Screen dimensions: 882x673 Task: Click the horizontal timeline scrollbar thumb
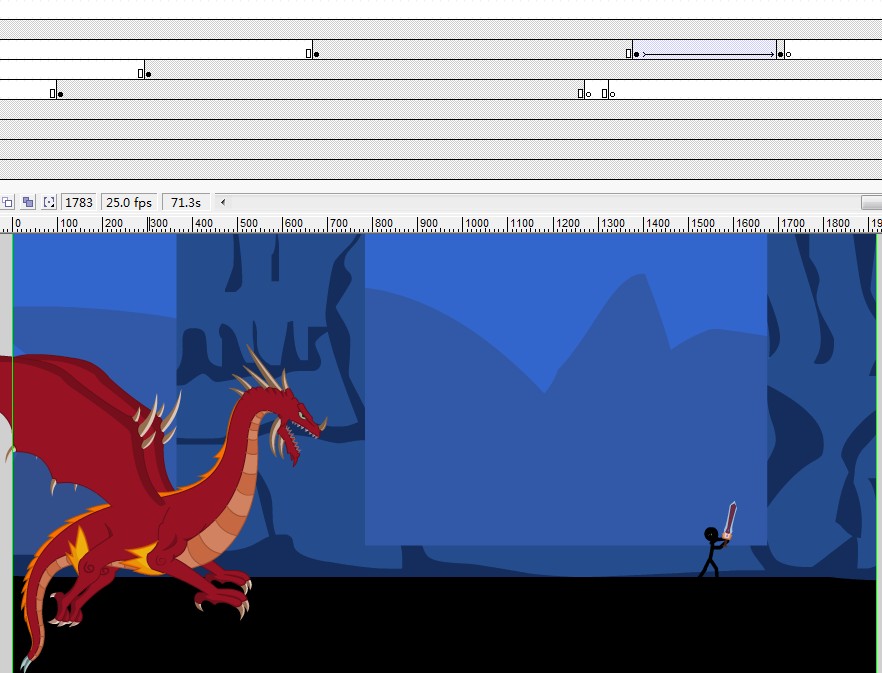pyautogui.click(x=870, y=202)
